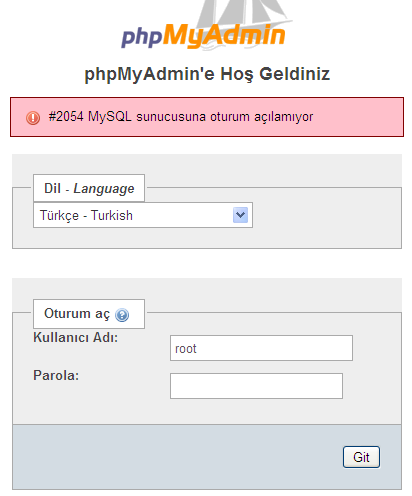Open the help icon beside Oturum aç
The image size is (412, 496).
122,315
